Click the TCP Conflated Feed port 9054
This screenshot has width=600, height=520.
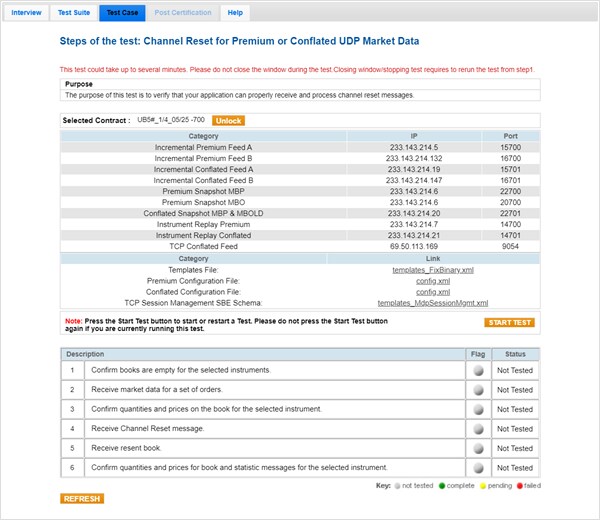[x=511, y=245]
